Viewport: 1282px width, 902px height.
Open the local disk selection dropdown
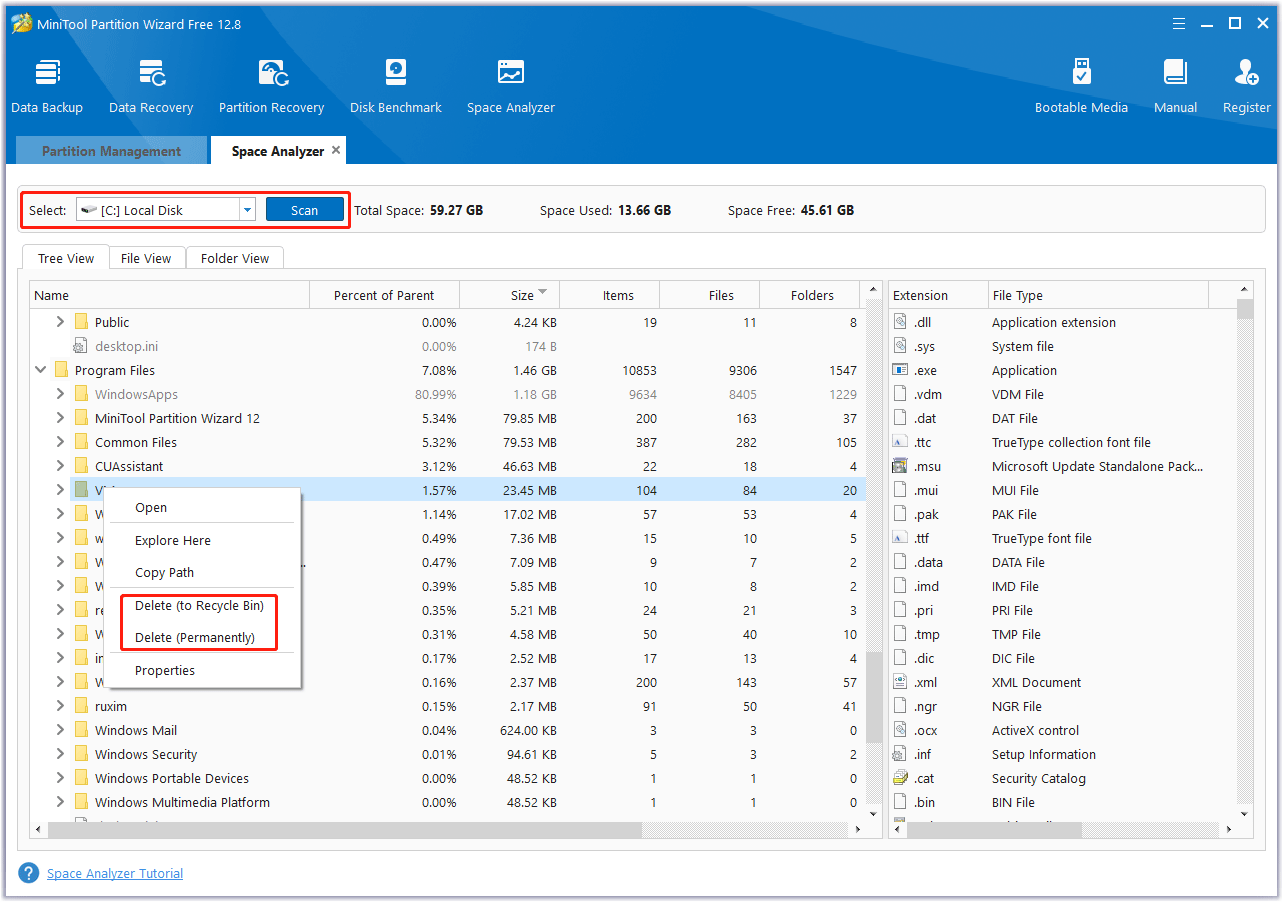pyautogui.click(x=246, y=209)
